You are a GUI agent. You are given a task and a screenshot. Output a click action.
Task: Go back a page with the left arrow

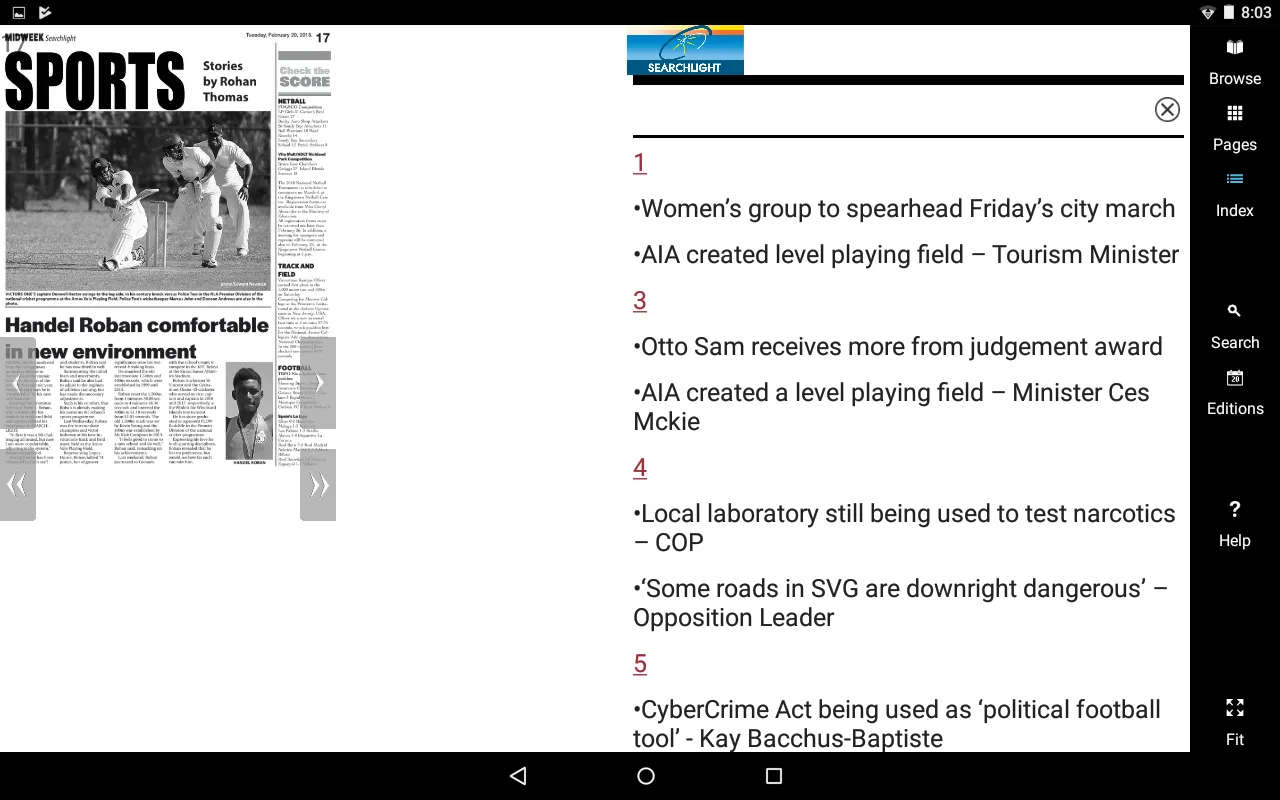click(17, 382)
